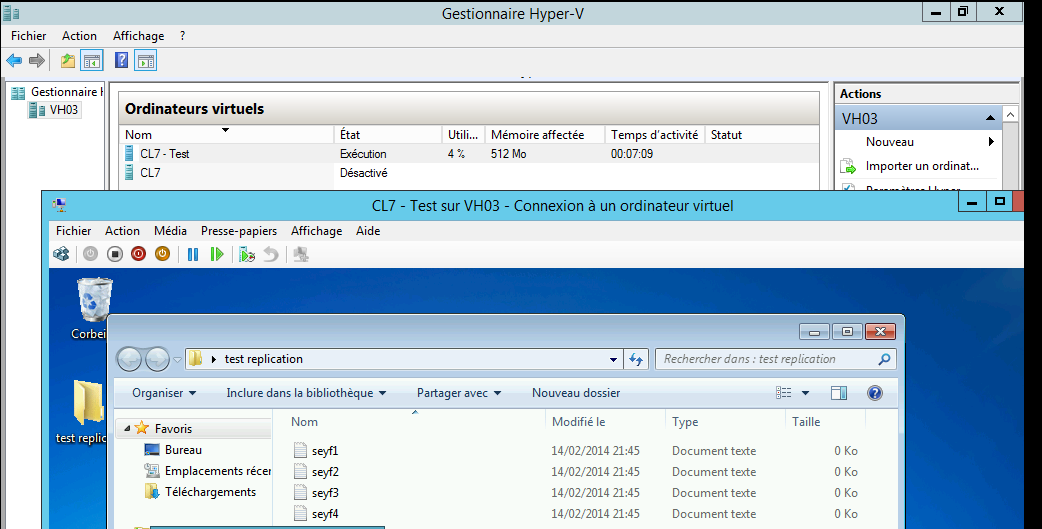Open the address bar history dropdown
The height and width of the screenshot is (529, 1042).
click(613, 360)
